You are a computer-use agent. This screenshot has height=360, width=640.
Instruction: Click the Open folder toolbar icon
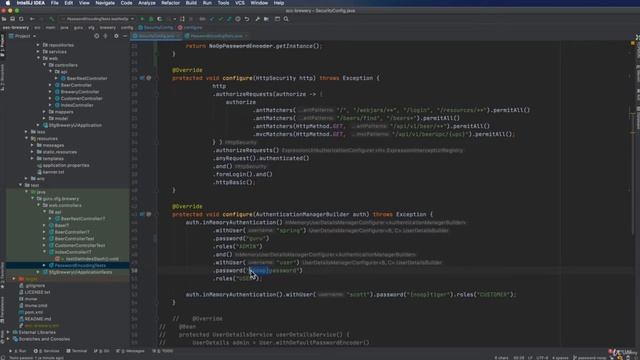(4, 19)
